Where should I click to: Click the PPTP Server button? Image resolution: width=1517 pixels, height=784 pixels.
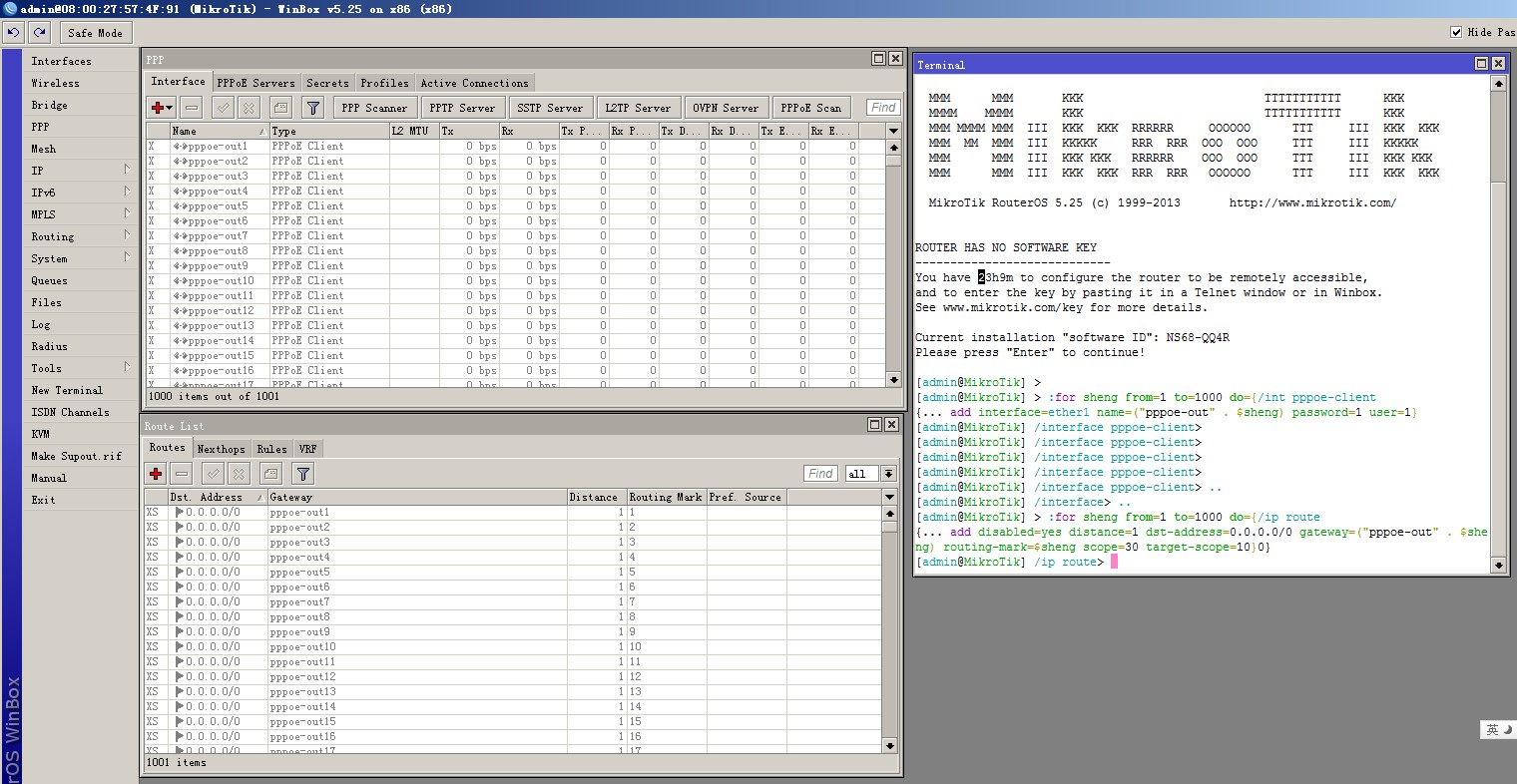462,108
